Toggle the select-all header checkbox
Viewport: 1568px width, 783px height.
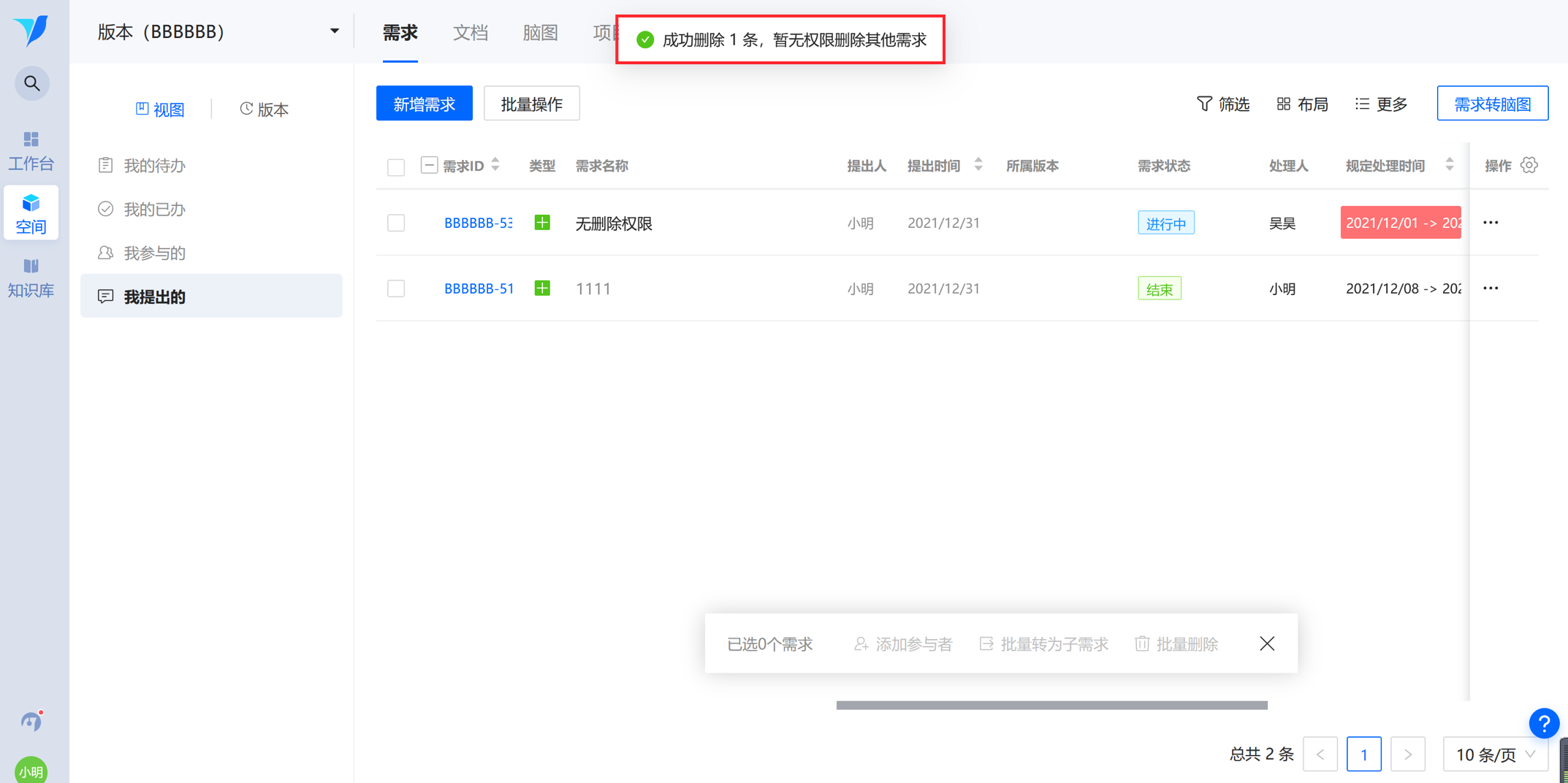(x=396, y=167)
